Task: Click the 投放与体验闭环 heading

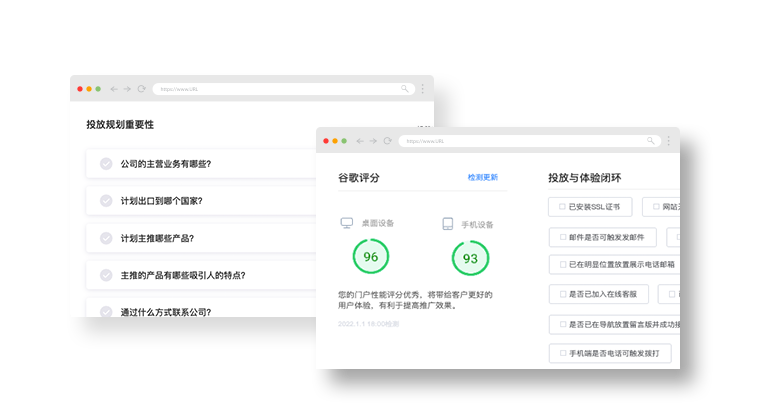Action: click(584, 178)
